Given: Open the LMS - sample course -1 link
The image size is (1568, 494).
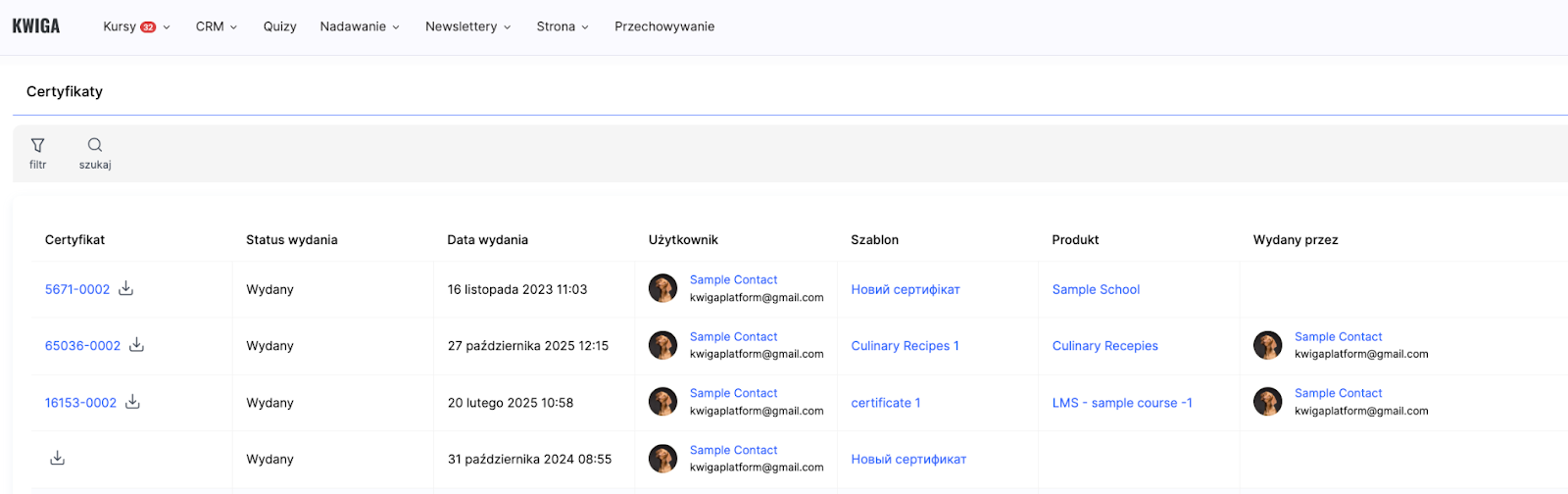Looking at the screenshot, I should (x=1121, y=403).
